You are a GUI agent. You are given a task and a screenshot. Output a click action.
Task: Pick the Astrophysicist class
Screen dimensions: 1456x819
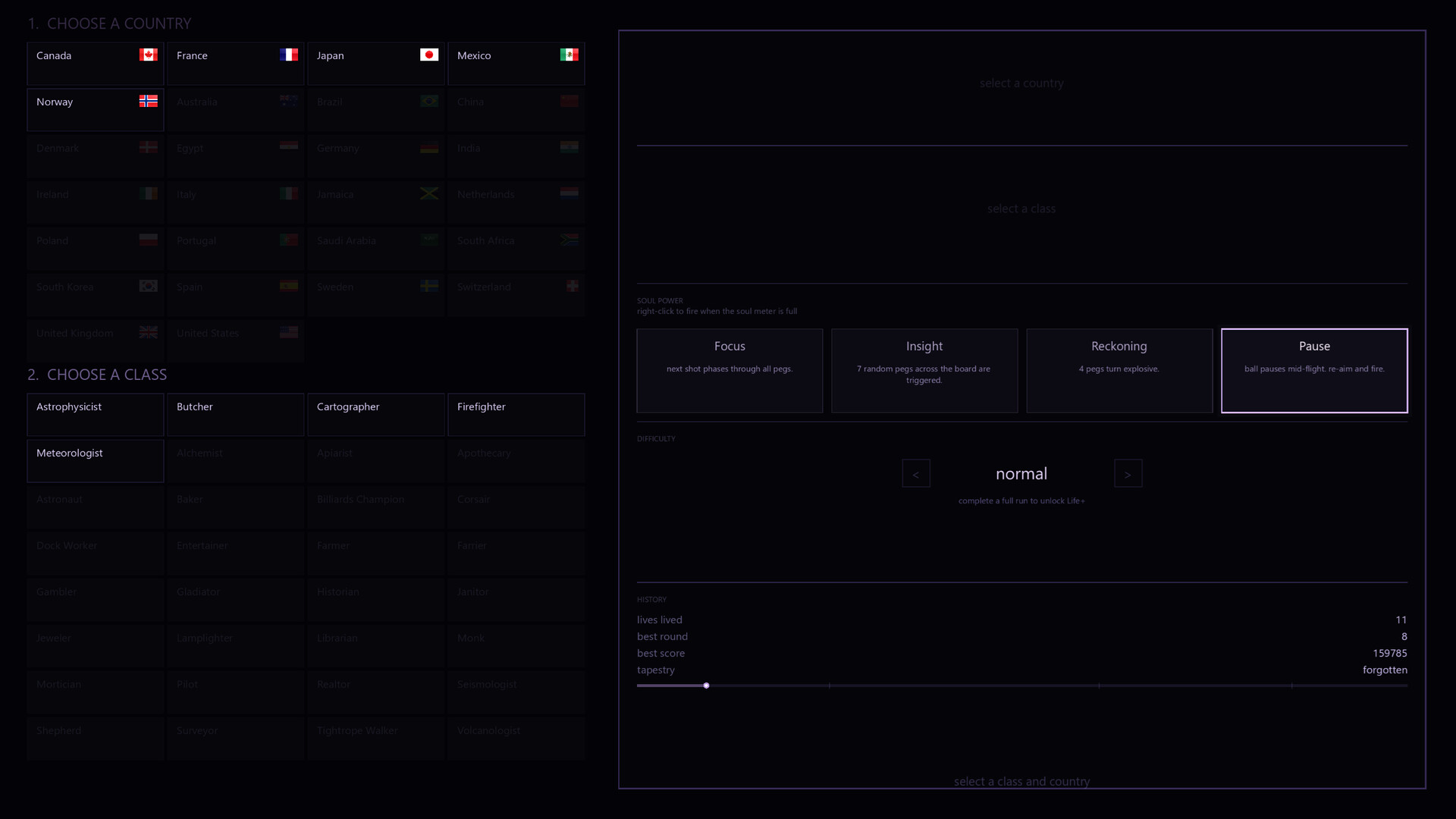click(96, 415)
